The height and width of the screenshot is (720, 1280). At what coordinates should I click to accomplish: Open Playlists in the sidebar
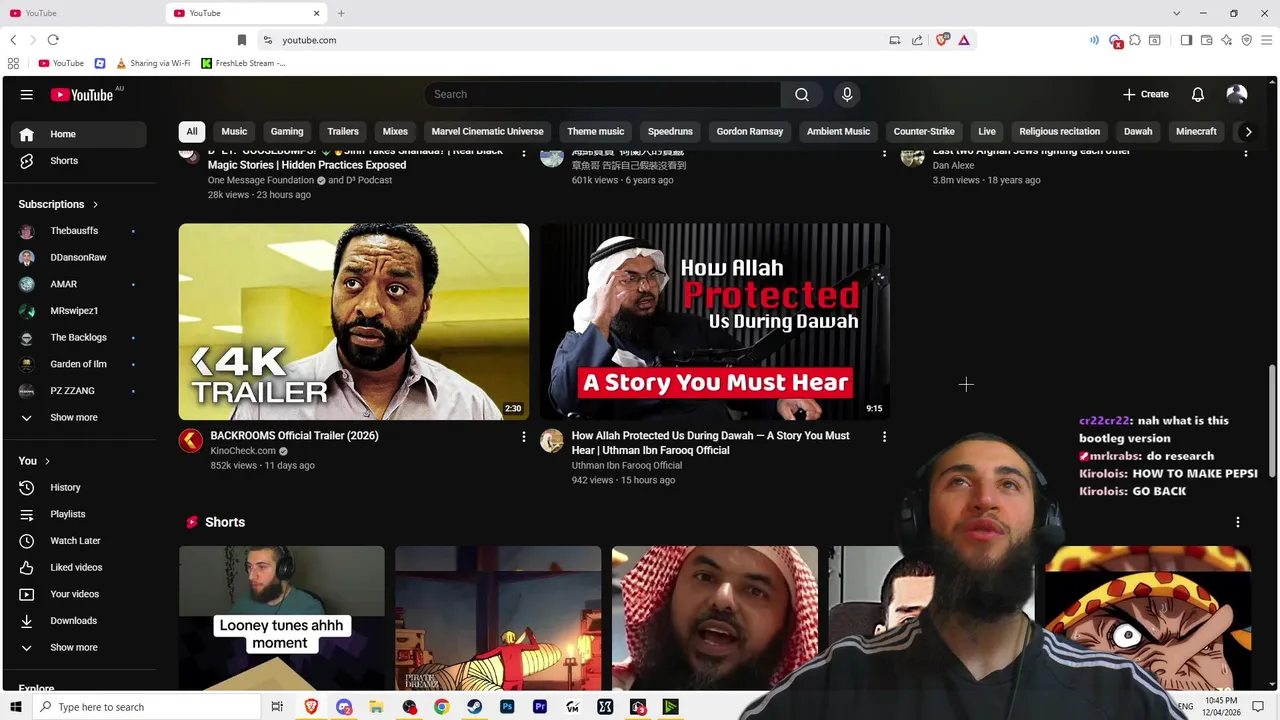[x=79, y=514]
